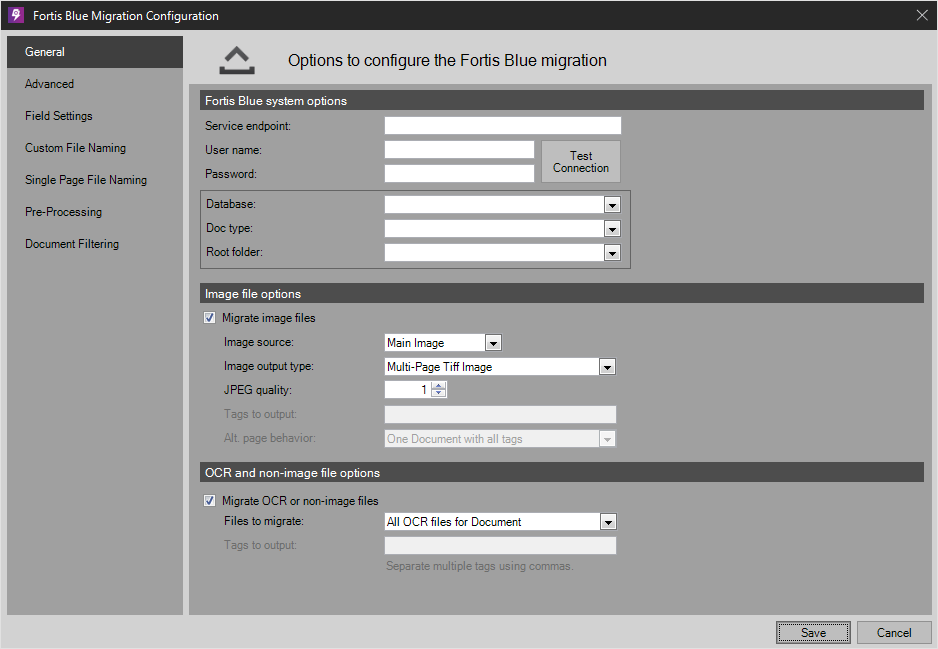The image size is (938, 649).
Task: Click OCR section Tags to output field
Action: pyautogui.click(x=500, y=546)
